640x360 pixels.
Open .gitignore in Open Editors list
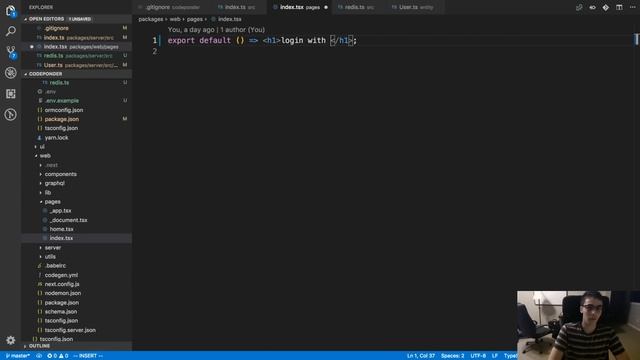[x=77, y=28]
